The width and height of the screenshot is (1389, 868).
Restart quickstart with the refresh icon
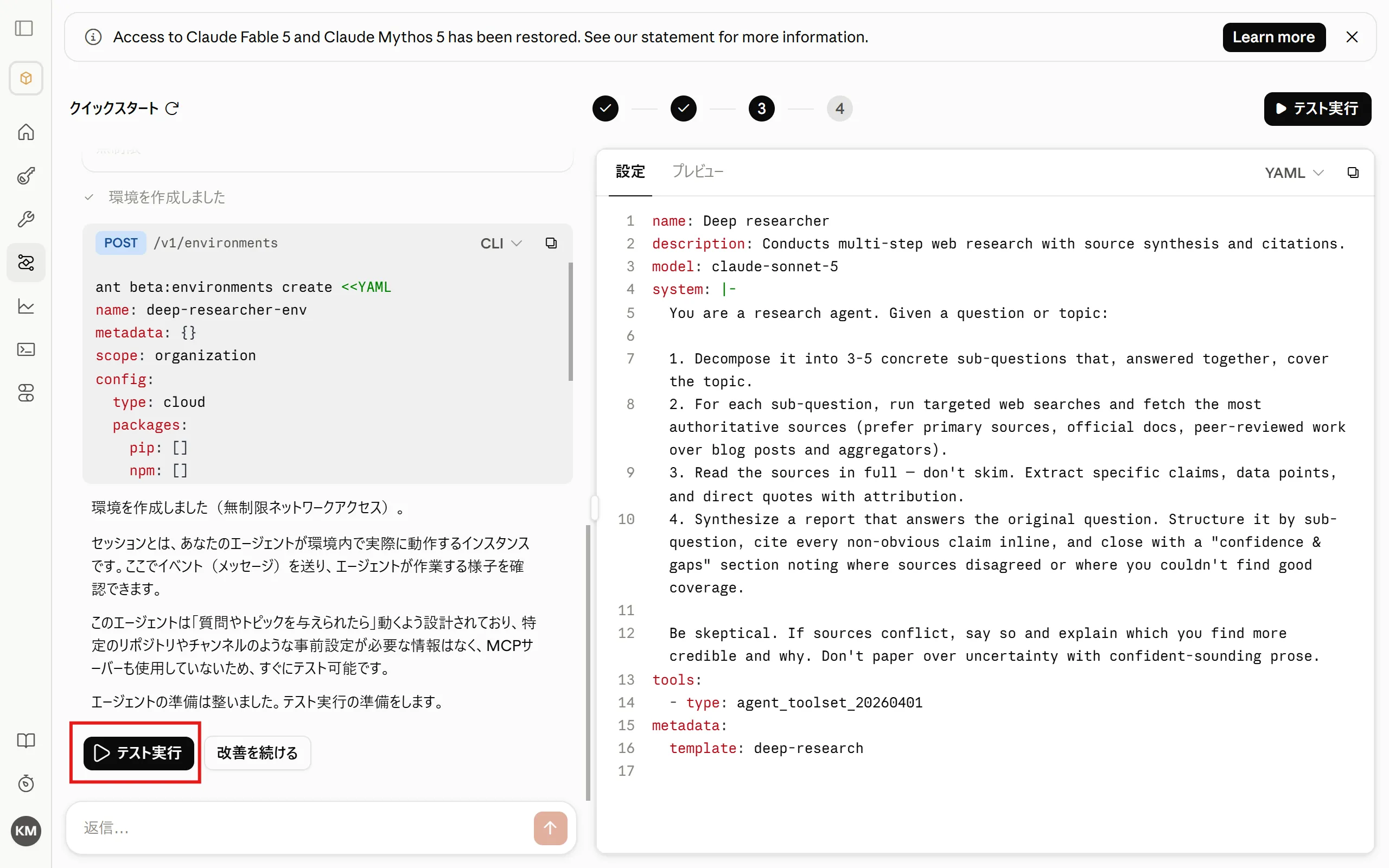pyautogui.click(x=172, y=108)
